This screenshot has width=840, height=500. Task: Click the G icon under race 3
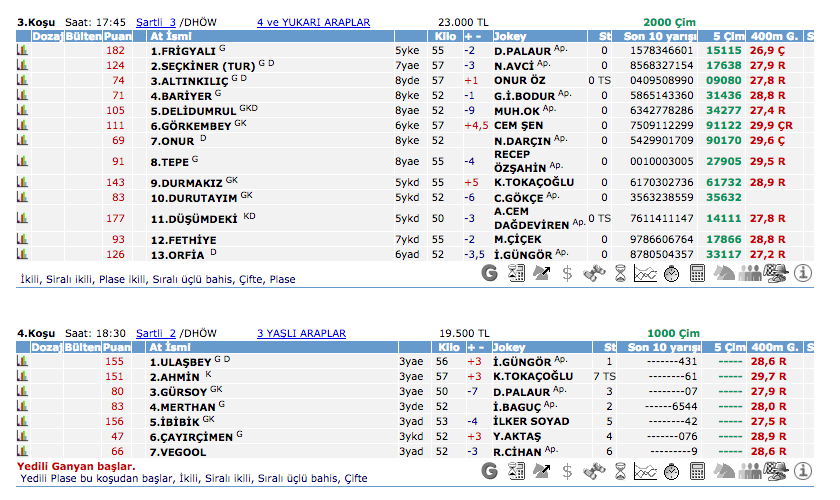[x=489, y=271]
